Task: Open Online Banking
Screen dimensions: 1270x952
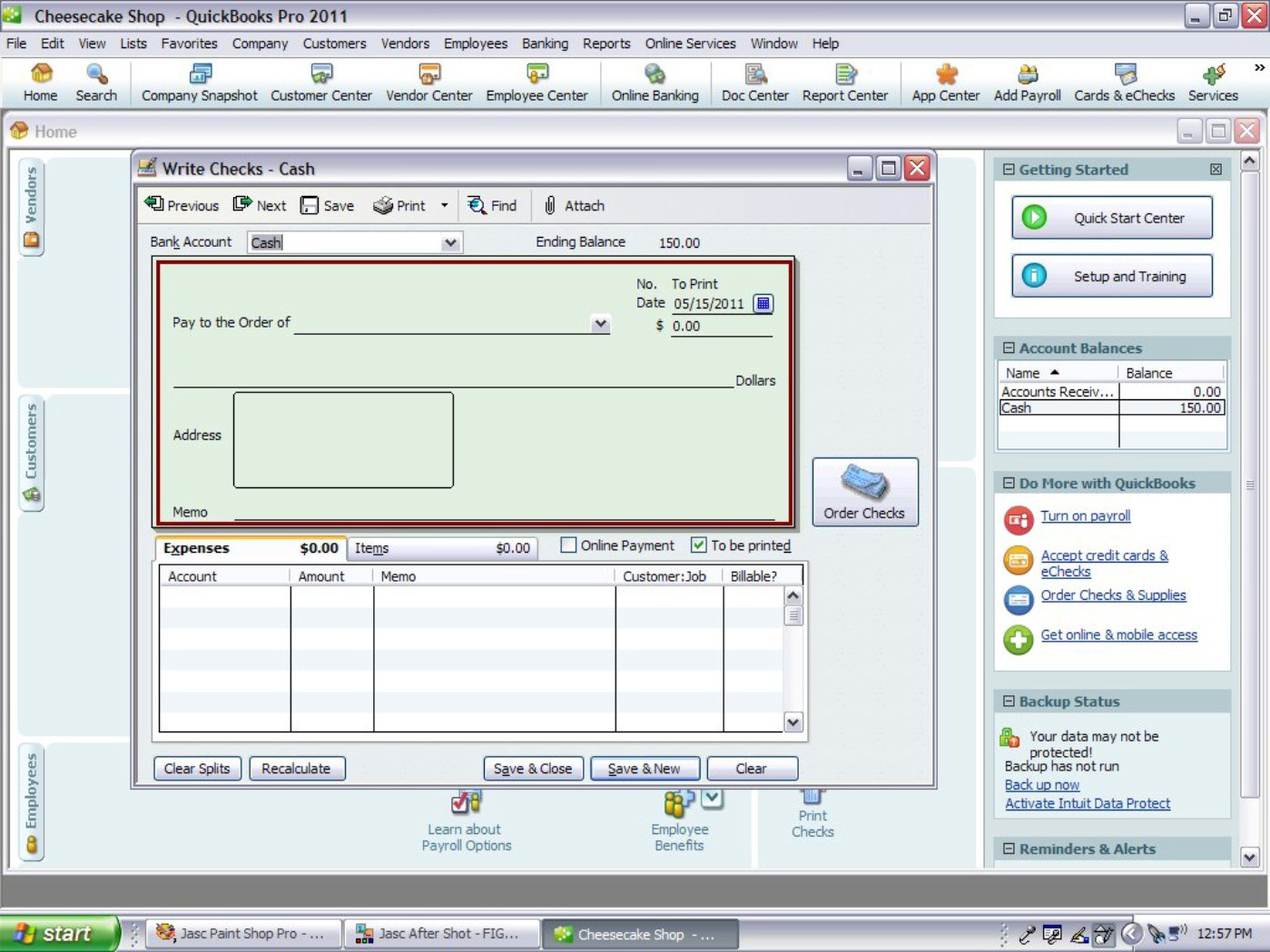Action: tap(655, 83)
